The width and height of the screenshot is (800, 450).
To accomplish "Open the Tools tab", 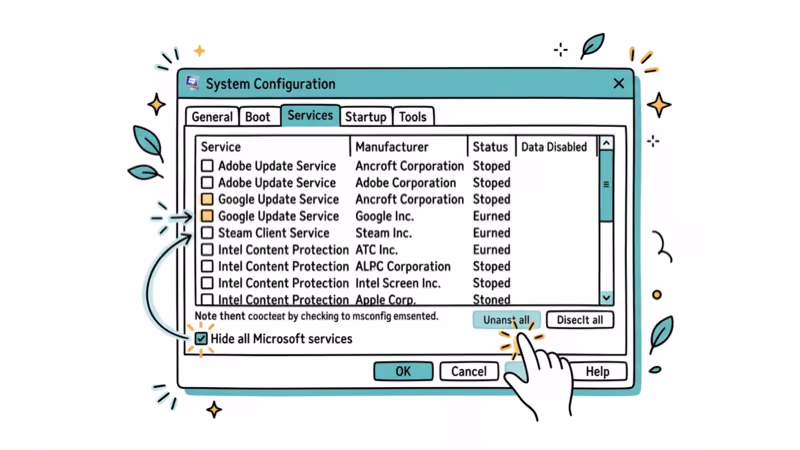I will [x=413, y=117].
